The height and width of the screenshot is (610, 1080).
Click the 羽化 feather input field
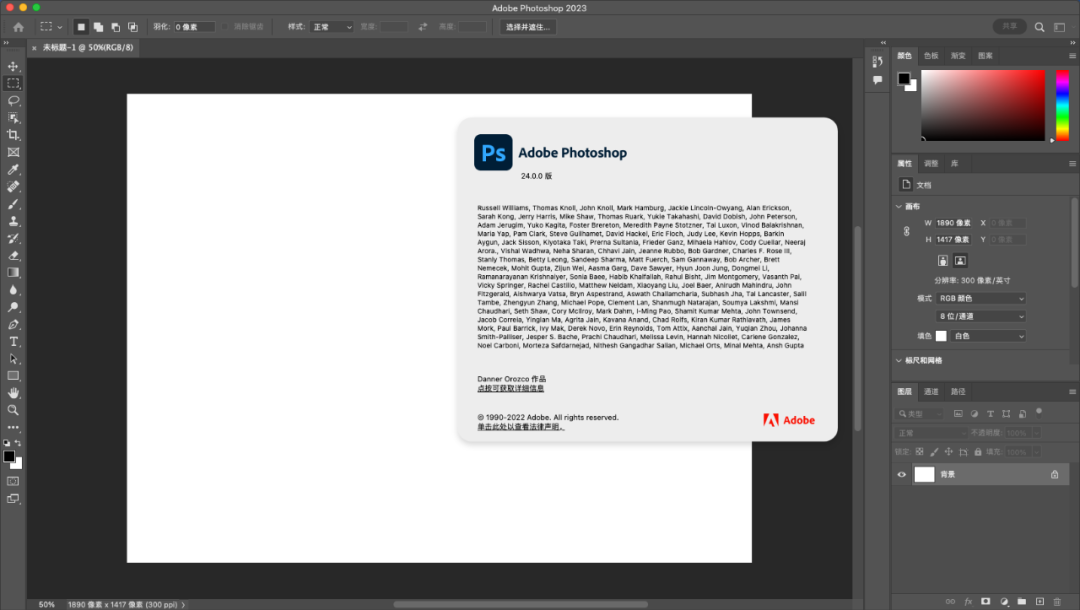click(x=194, y=27)
